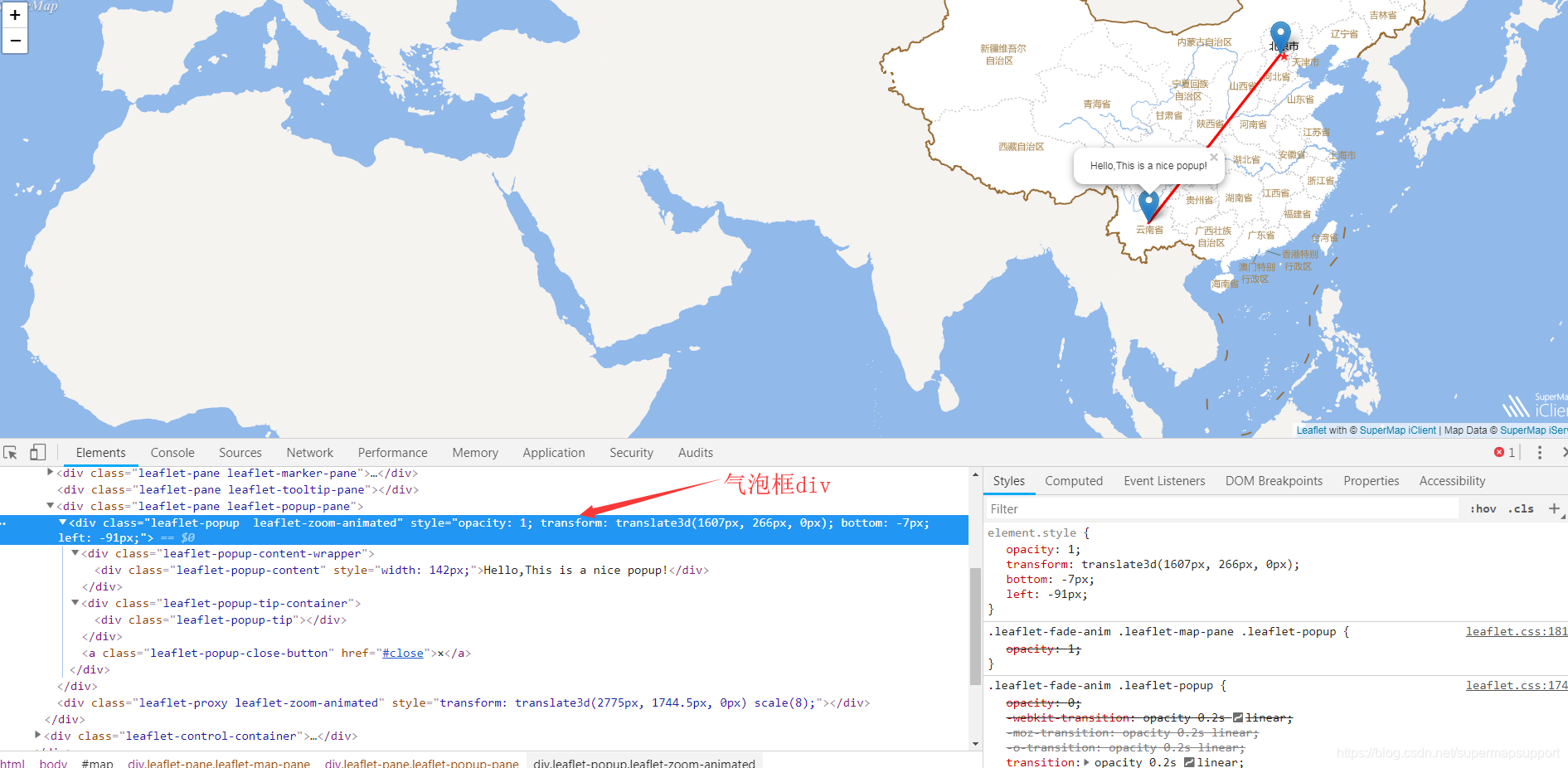Select the div.leaflet-pane.leaflet-popup-pane breadcrumb
This screenshot has width=1568, height=768.
pyautogui.click(x=421, y=763)
